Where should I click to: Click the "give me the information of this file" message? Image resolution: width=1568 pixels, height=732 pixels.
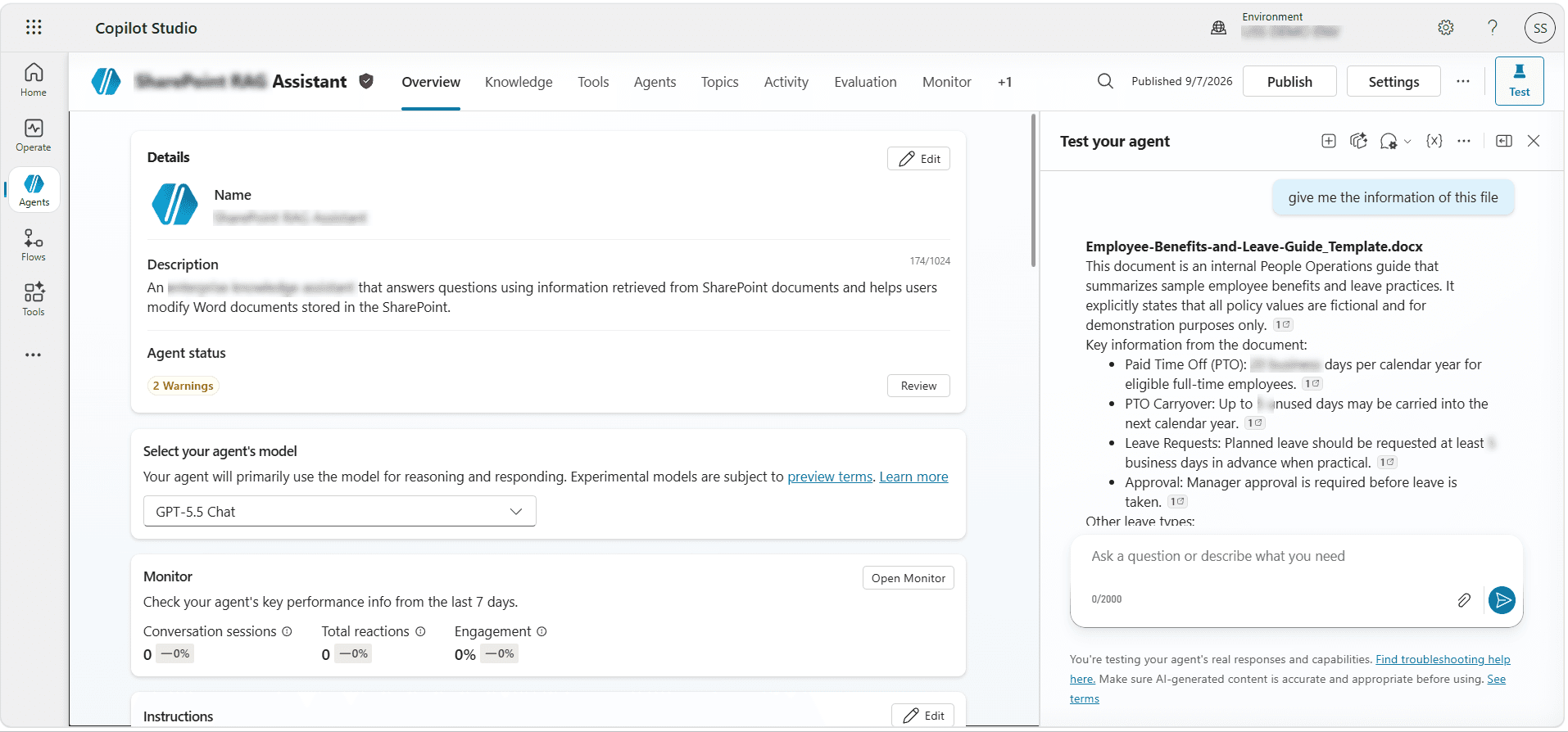click(x=1393, y=197)
